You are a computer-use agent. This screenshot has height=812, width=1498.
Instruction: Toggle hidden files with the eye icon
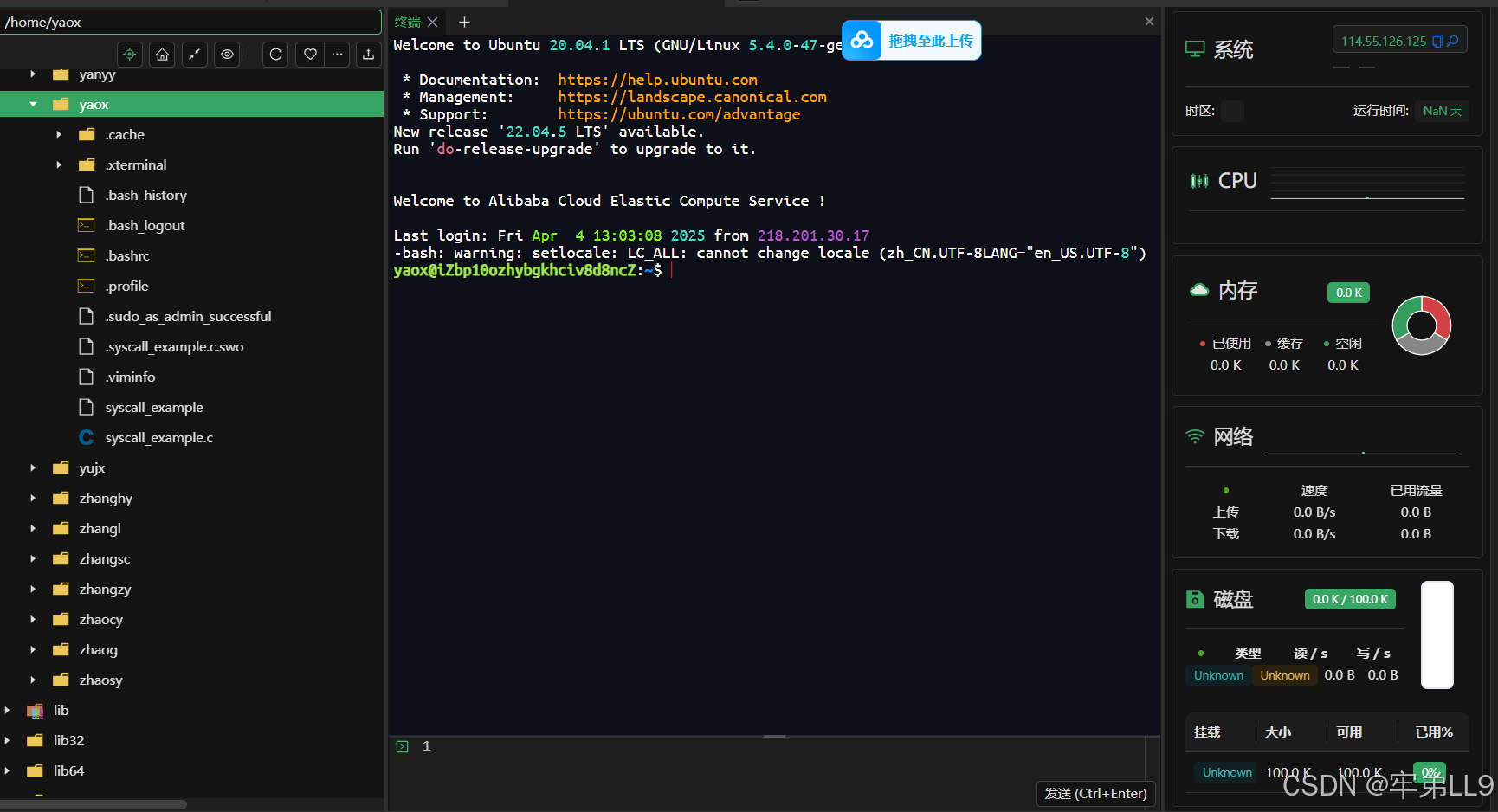click(x=227, y=55)
